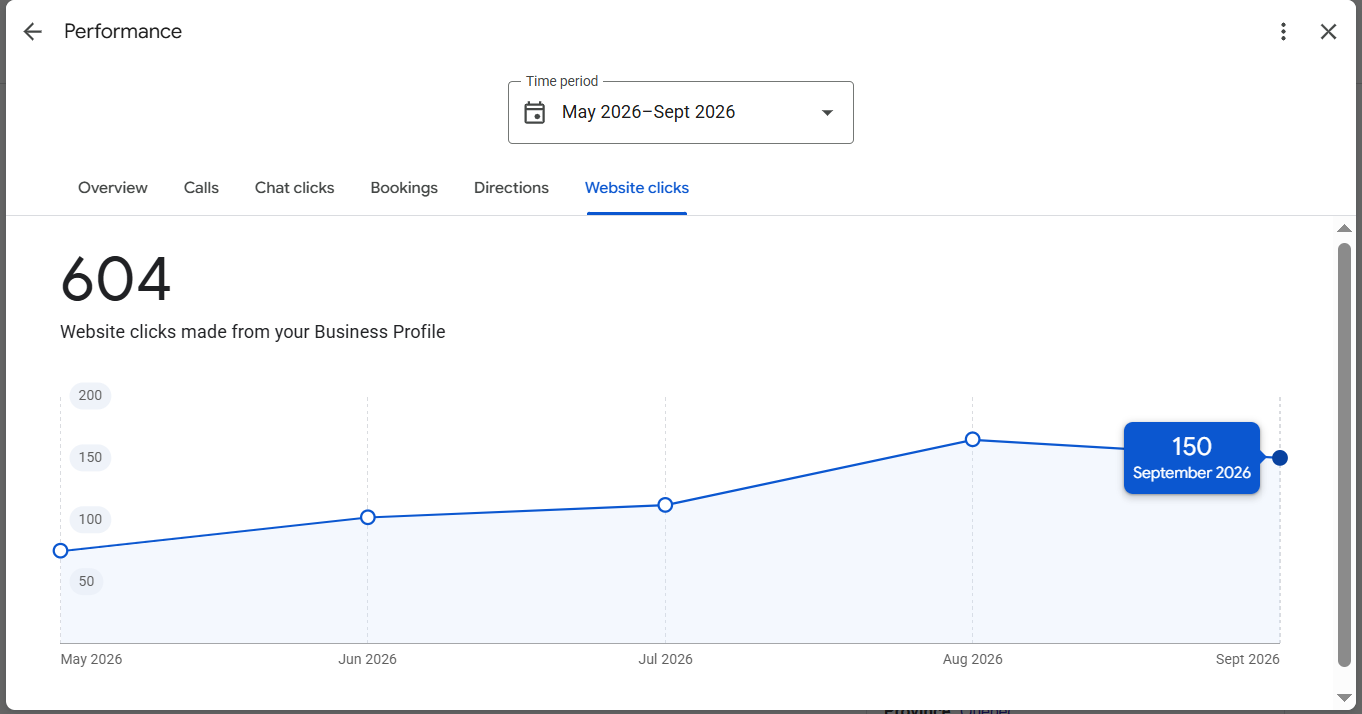1362x714 pixels.
Task: Click the Jul 2026 x-axis label
Action: coord(666,659)
